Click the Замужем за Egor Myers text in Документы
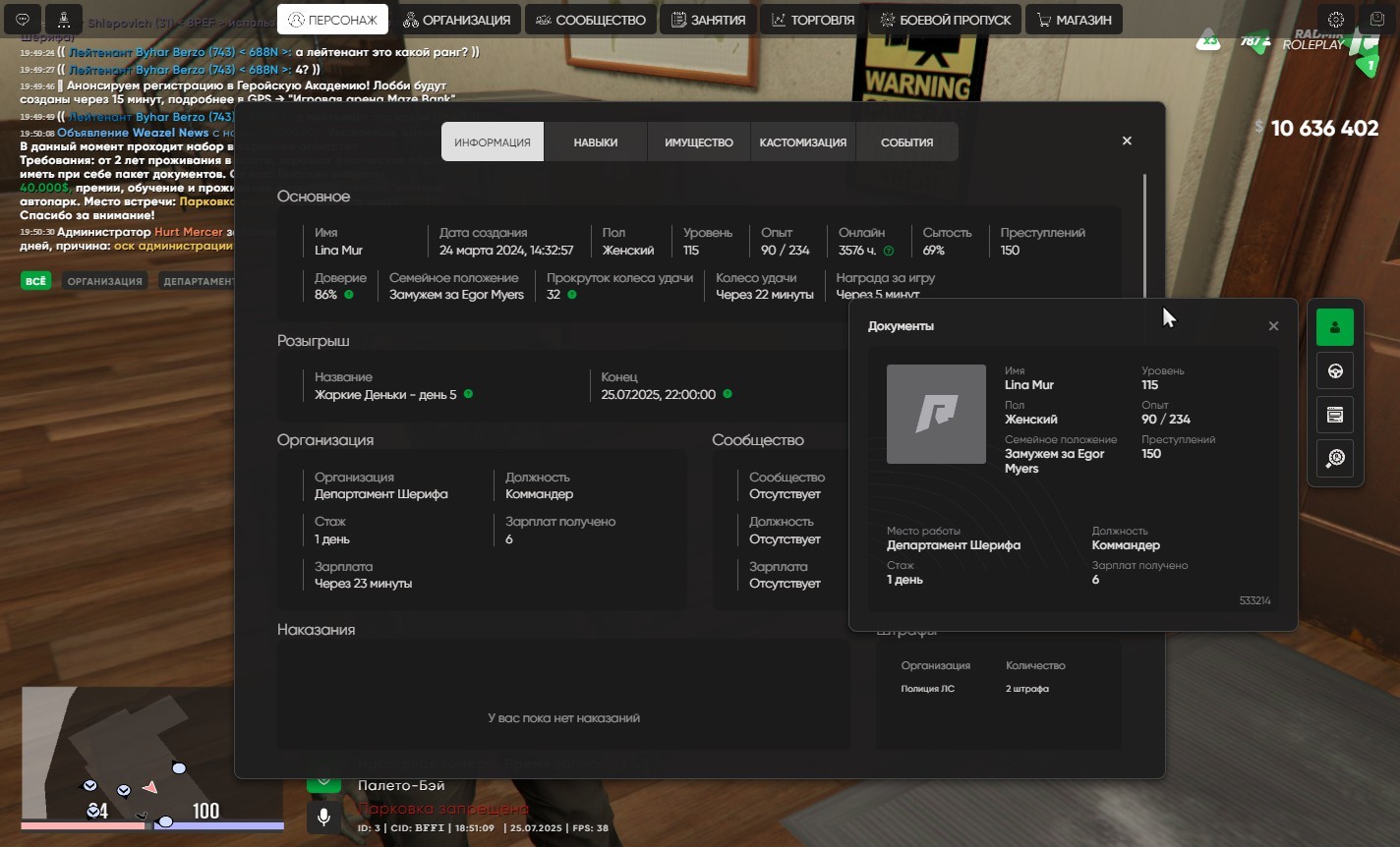 click(1054, 461)
